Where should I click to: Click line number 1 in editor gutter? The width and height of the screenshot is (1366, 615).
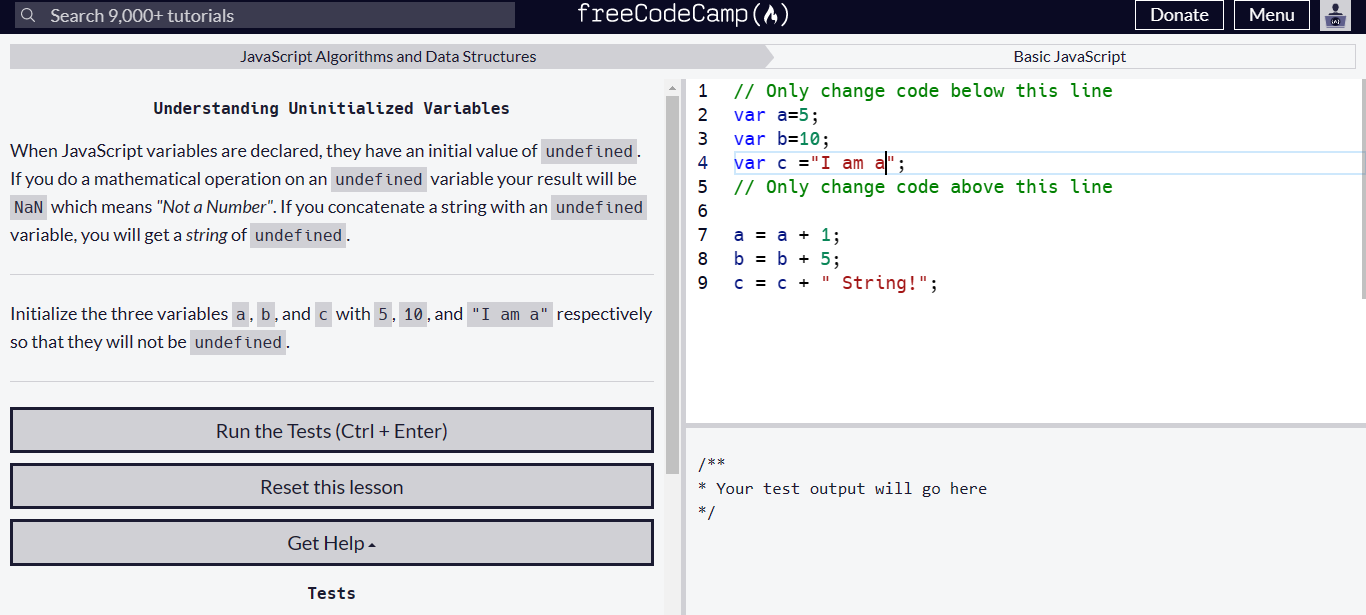coord(703,91)
